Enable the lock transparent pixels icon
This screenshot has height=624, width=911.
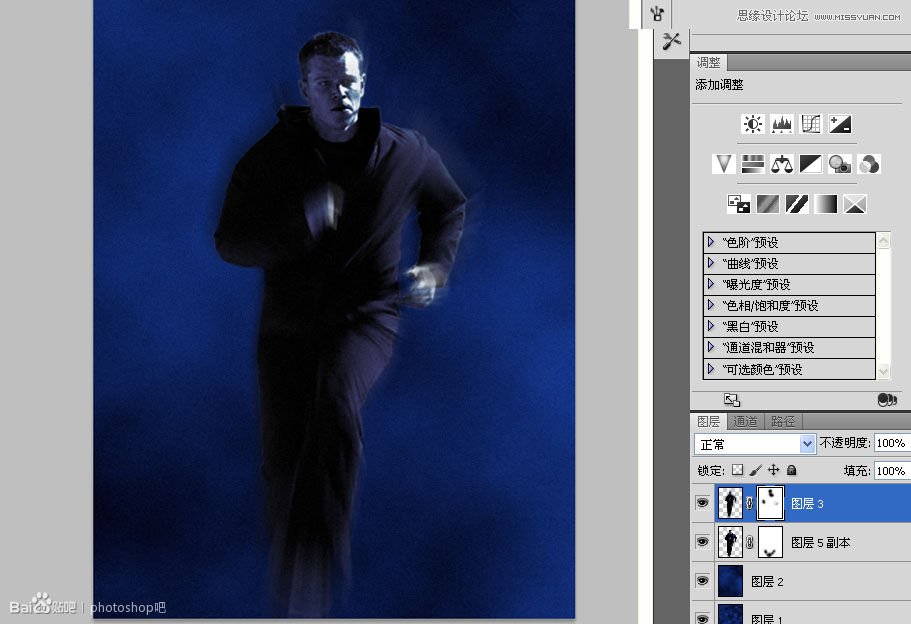coord(737,470)
